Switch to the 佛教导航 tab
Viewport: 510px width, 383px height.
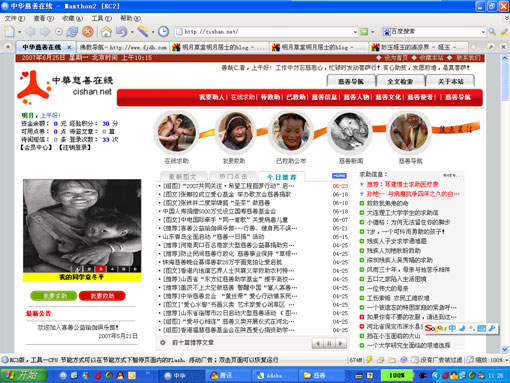(x=123, y=47)
